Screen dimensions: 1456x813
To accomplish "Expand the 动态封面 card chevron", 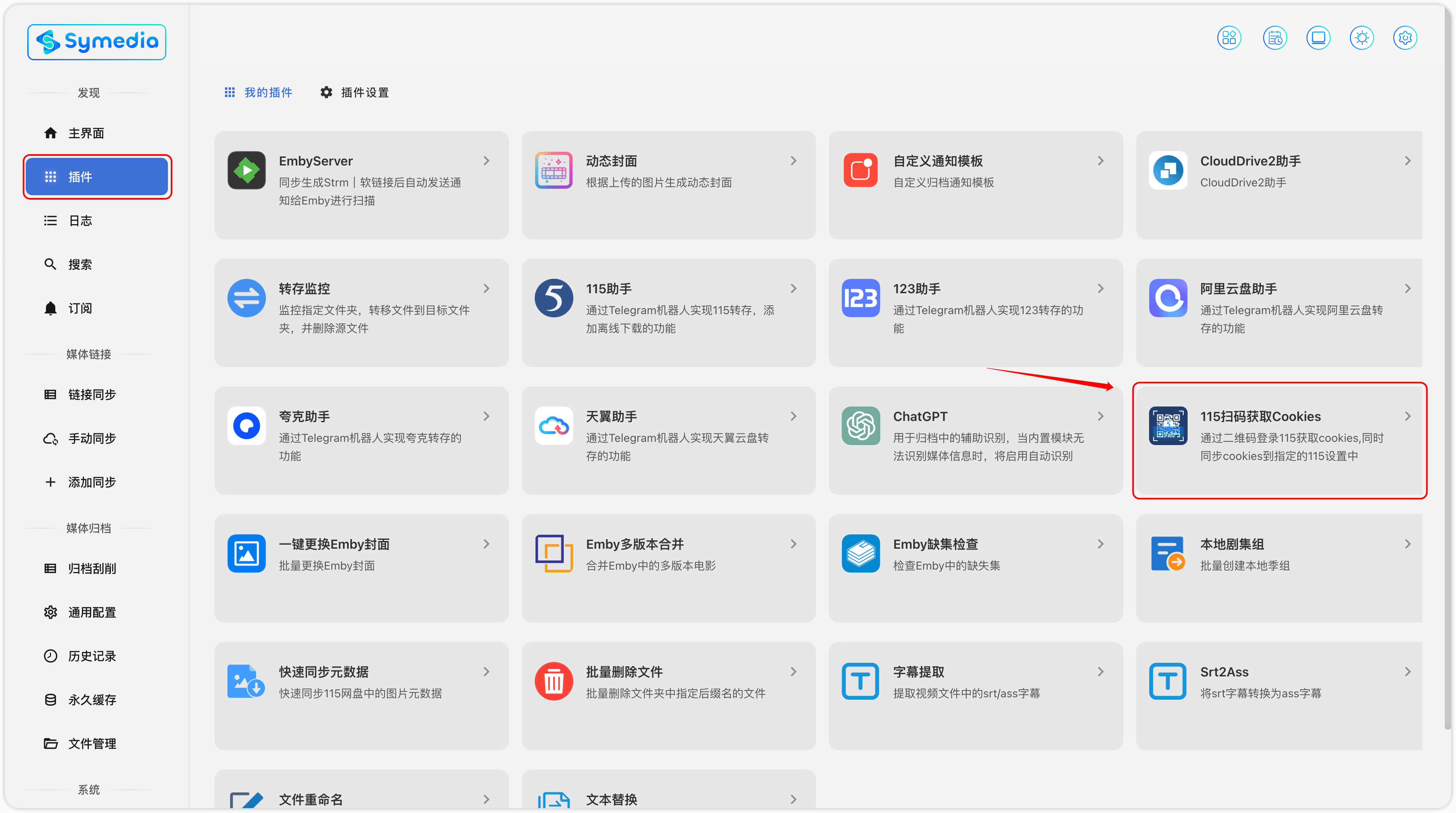I will click(x=793, y=161).
